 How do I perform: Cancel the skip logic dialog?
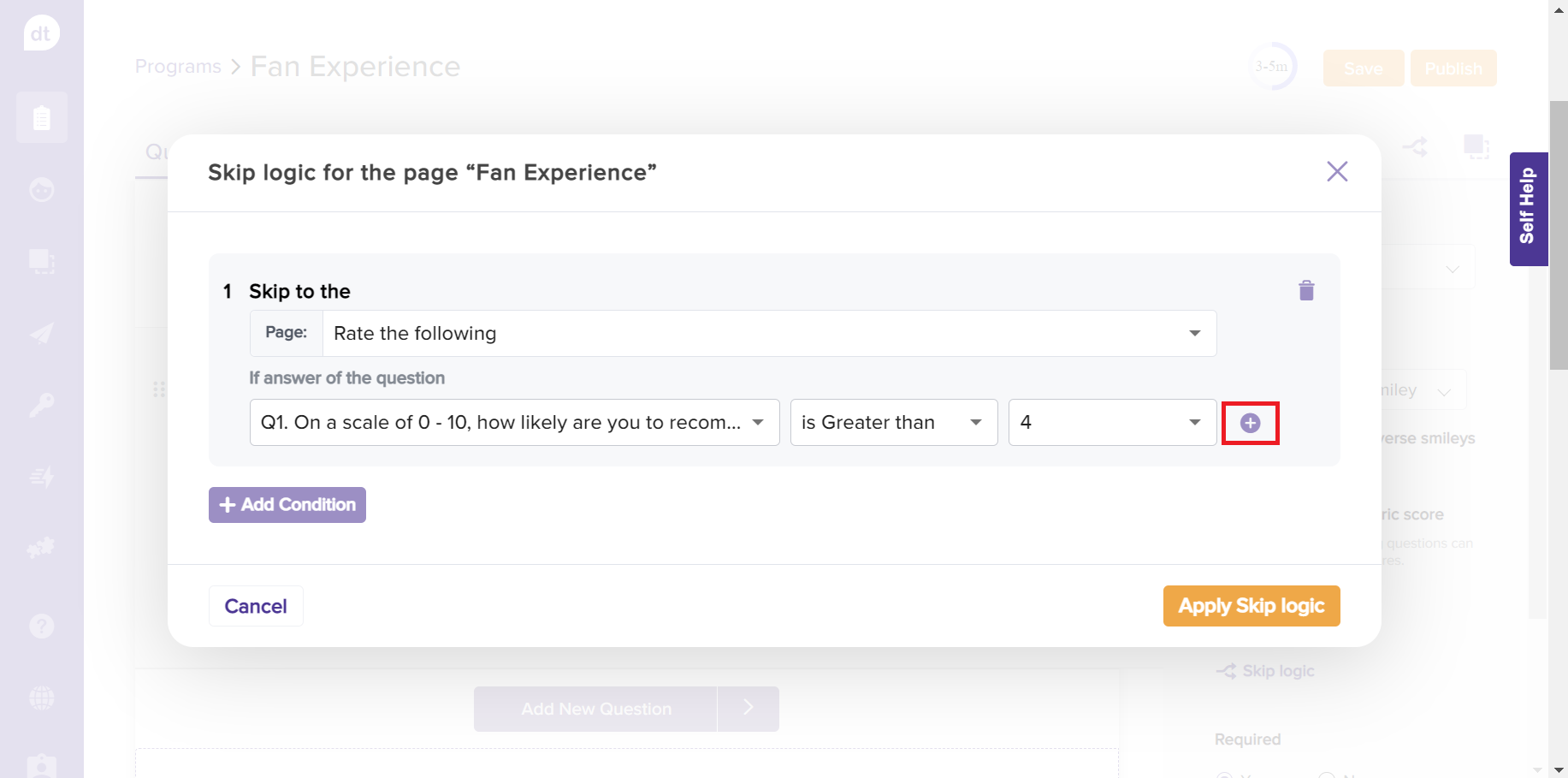pos(256,606)
